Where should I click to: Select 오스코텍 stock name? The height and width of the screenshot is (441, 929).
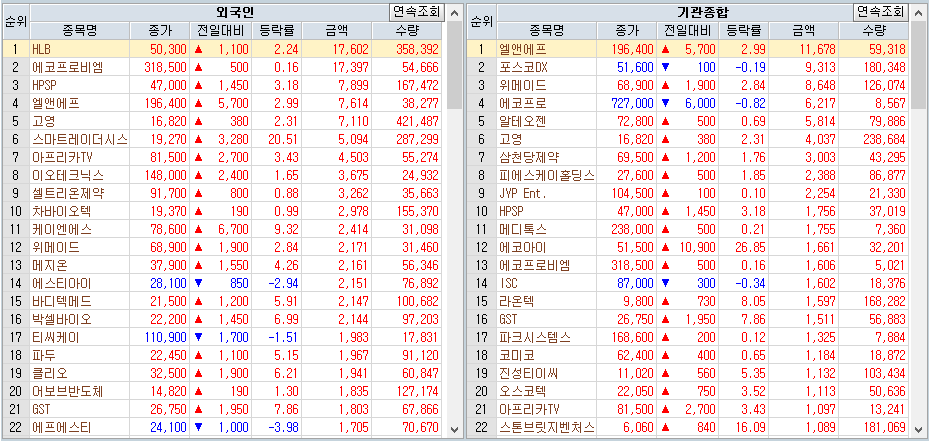point(523,392)
